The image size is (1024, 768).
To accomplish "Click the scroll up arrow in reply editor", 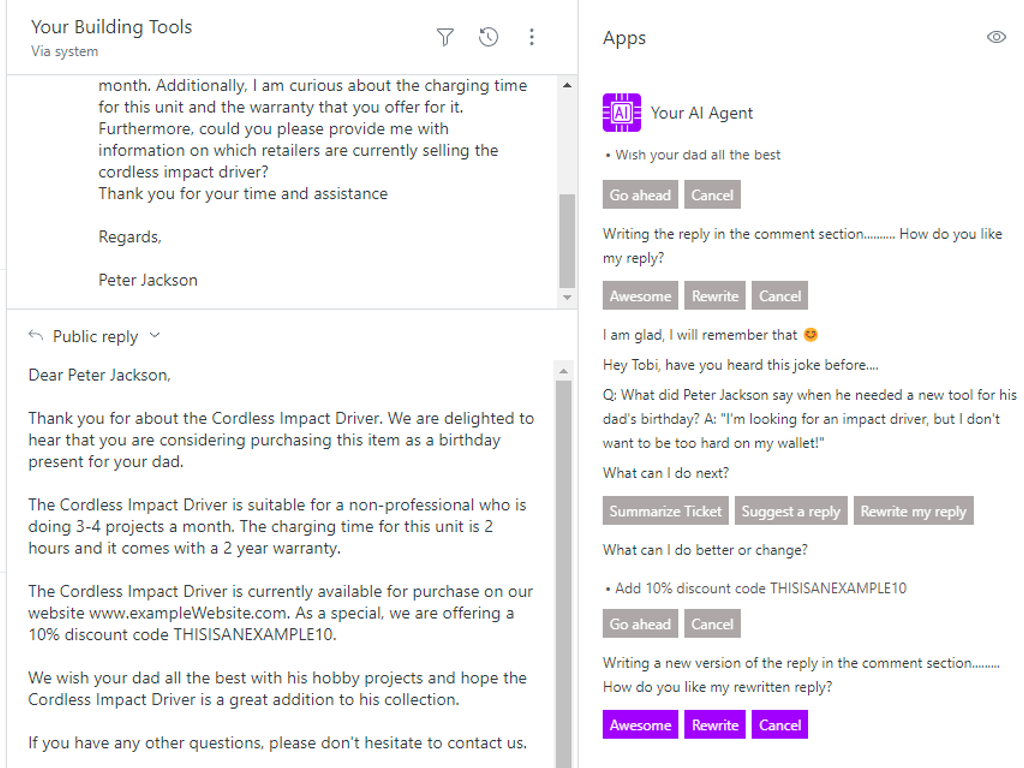I will 563,369.
